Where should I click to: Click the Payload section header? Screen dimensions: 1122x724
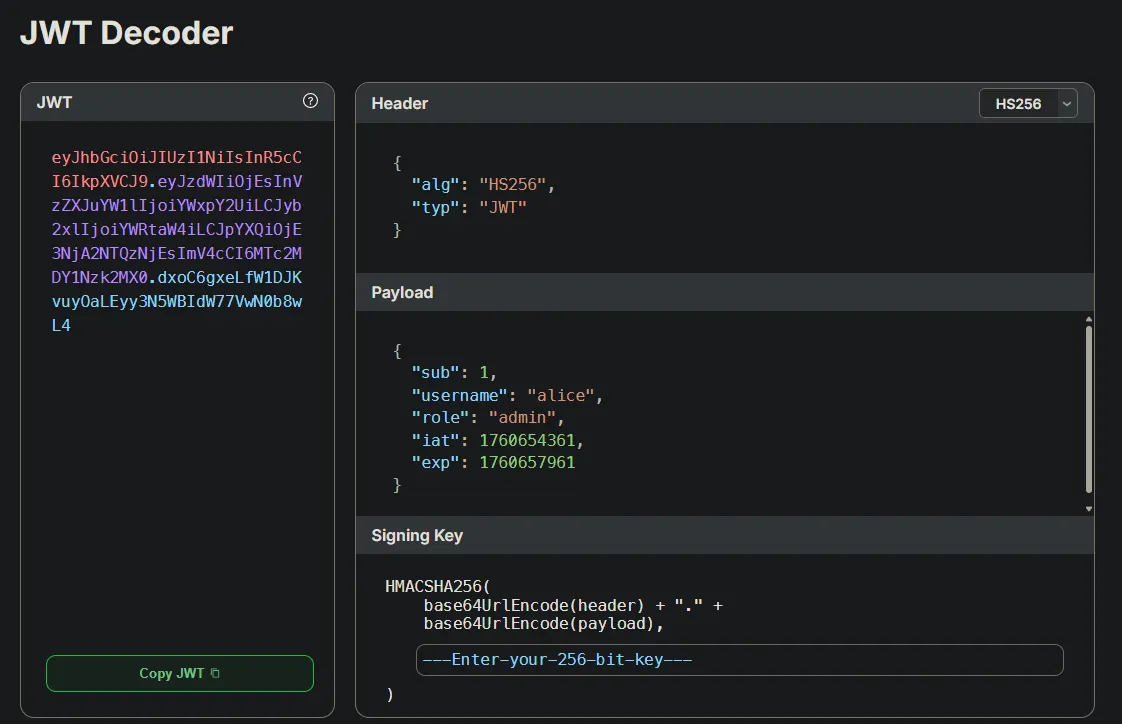402,292
